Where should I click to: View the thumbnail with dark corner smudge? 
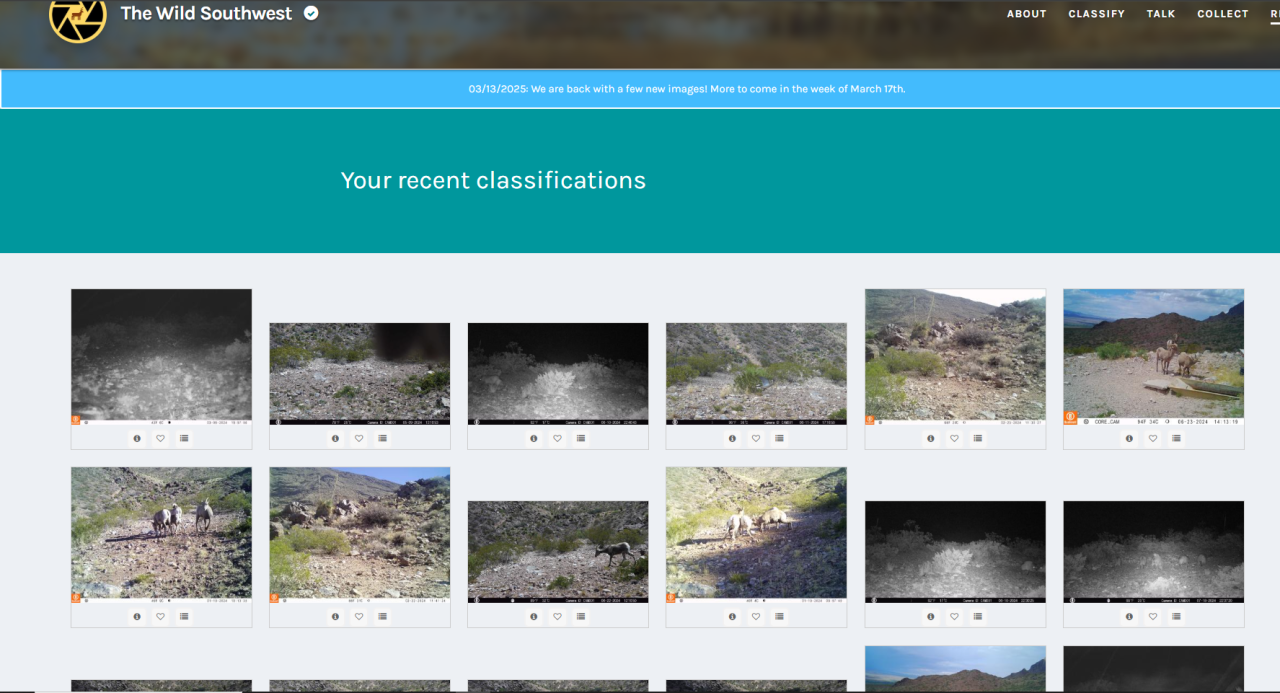(x=360, y=374)
